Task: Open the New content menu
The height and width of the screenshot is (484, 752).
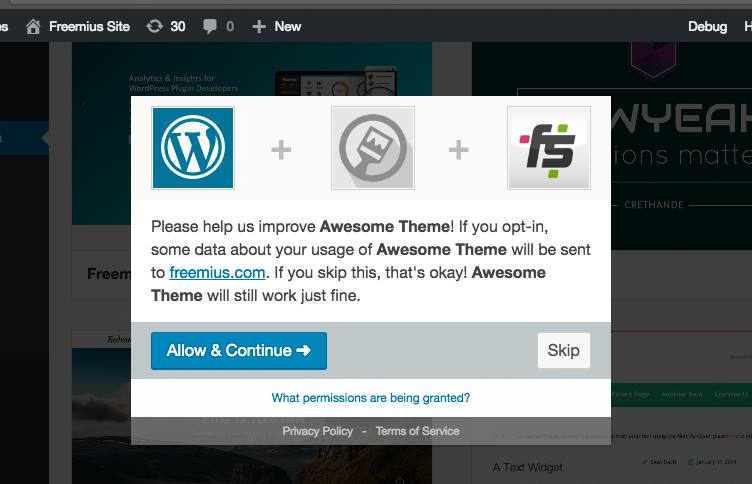Action: coord(287,27)
